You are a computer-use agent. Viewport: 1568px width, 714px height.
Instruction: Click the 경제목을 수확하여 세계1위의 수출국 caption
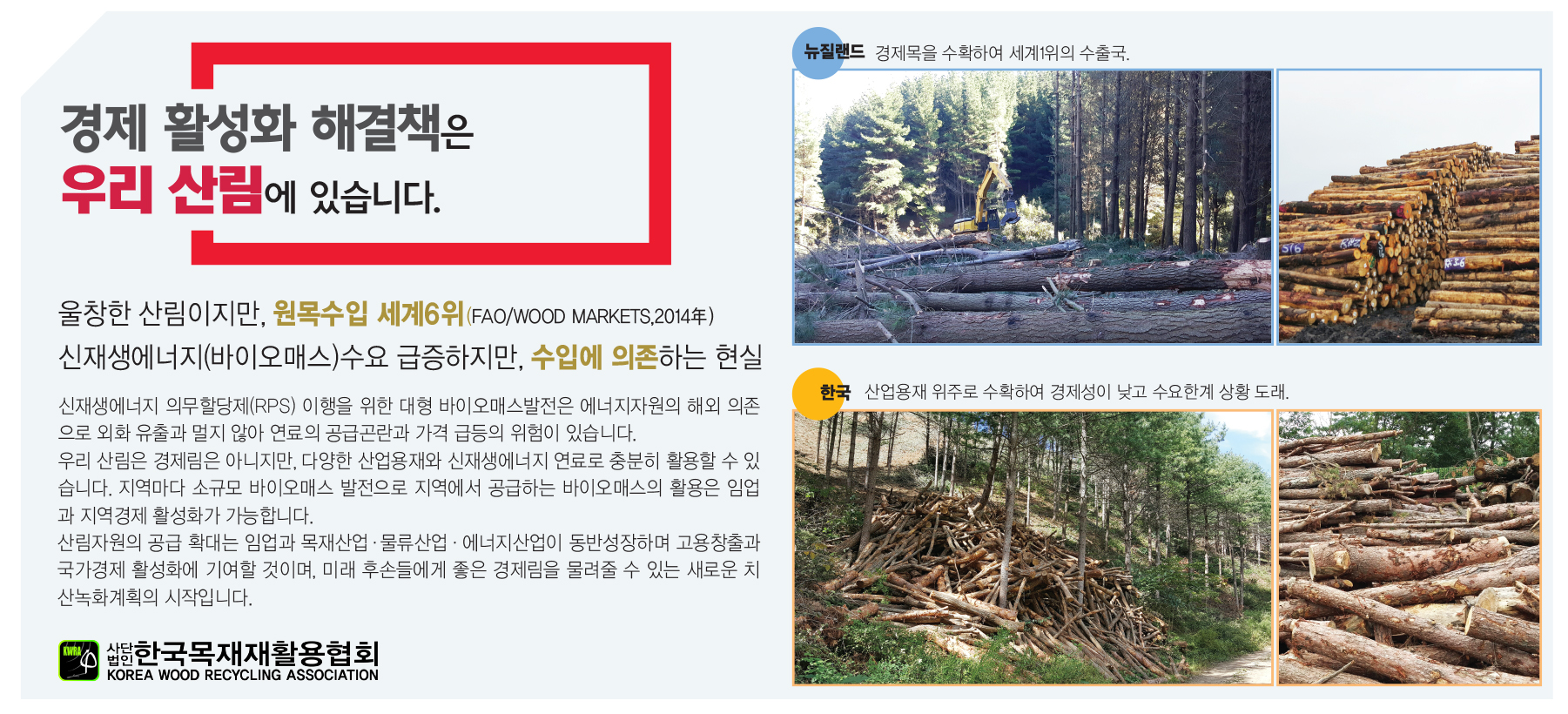coord(1002,53)
